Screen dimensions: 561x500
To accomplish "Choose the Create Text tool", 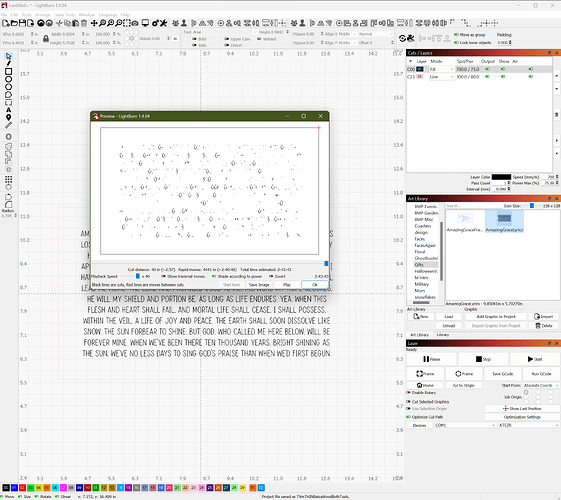I will (x=9, y=110).
